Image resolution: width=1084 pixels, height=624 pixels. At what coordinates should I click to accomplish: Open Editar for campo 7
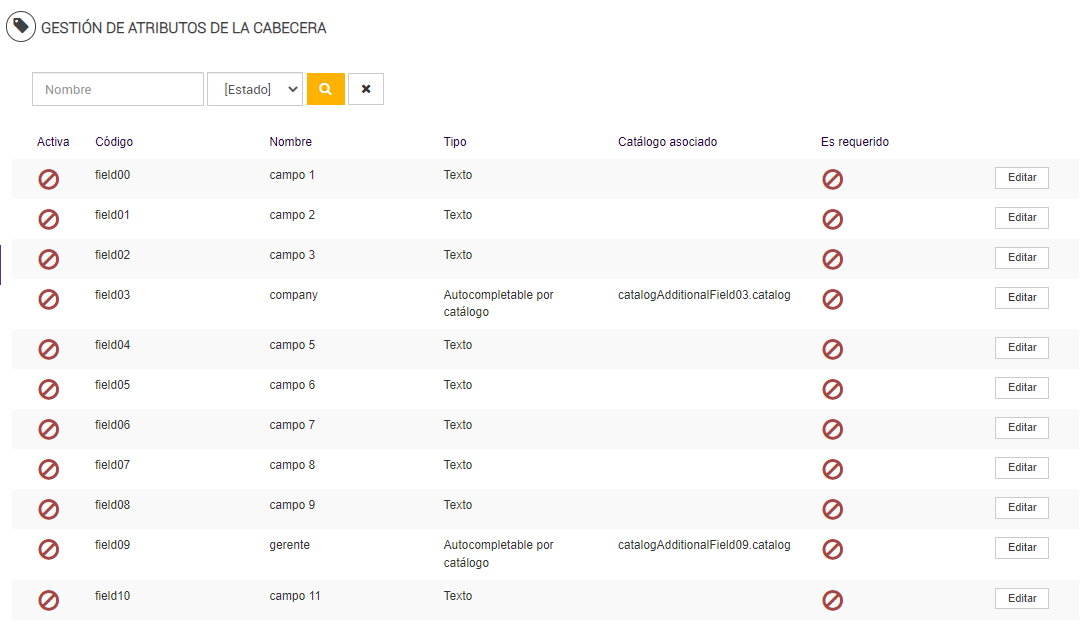pos(1021,428)
